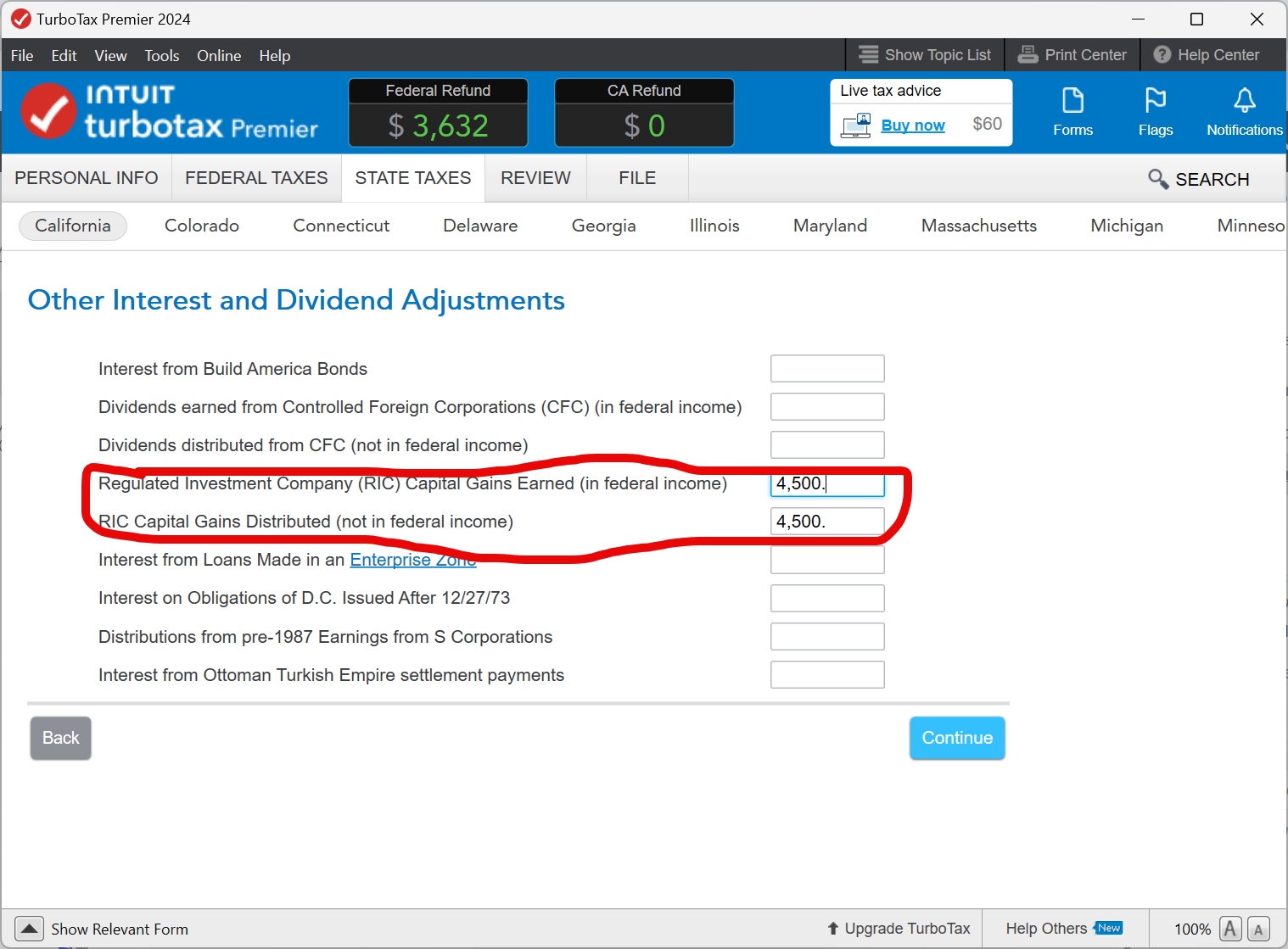Select the Maryland state tab
The image size is (1288, 949).
[830, 226]
